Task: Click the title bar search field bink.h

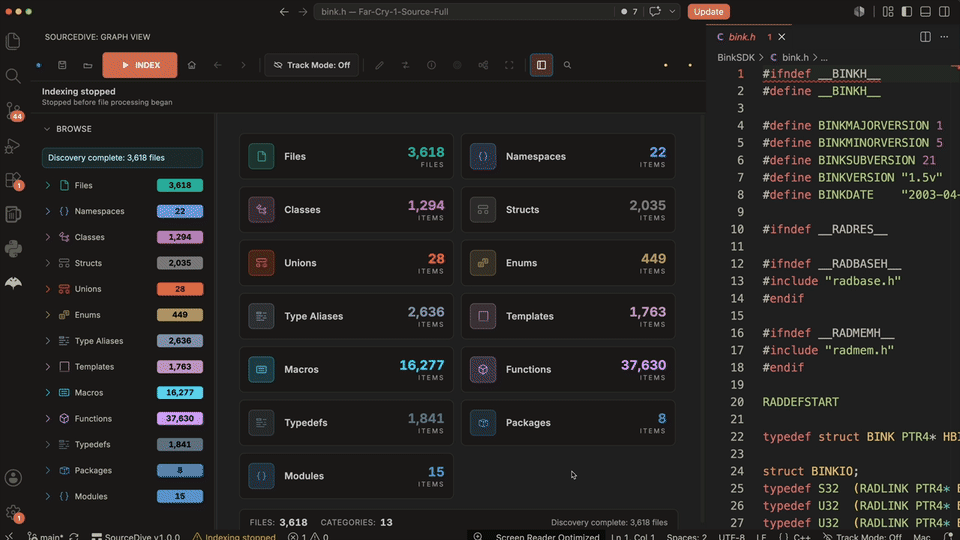Action: click(x=464, y=12)
